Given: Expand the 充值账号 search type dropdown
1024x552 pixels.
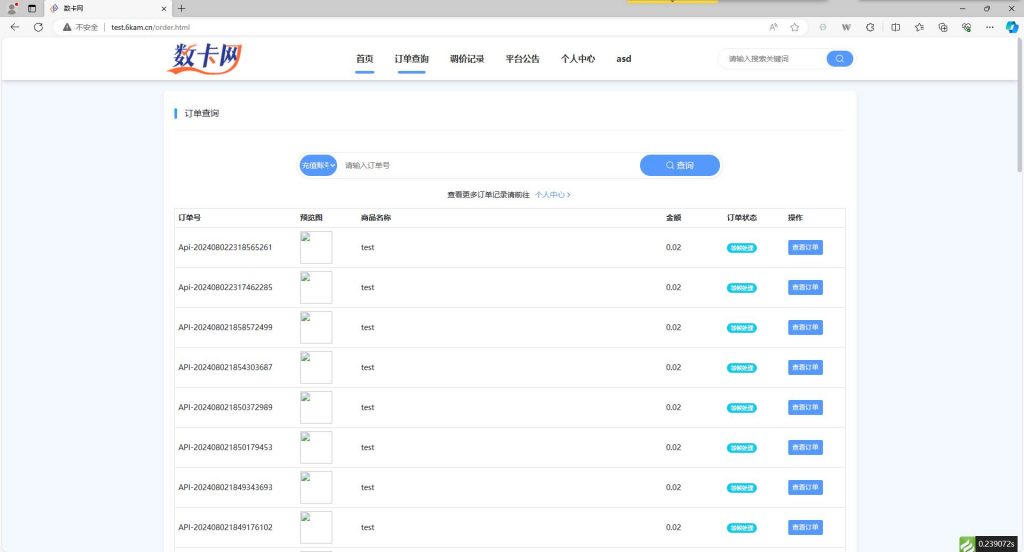Looking at the screenshot, I should tap(318, 165).
